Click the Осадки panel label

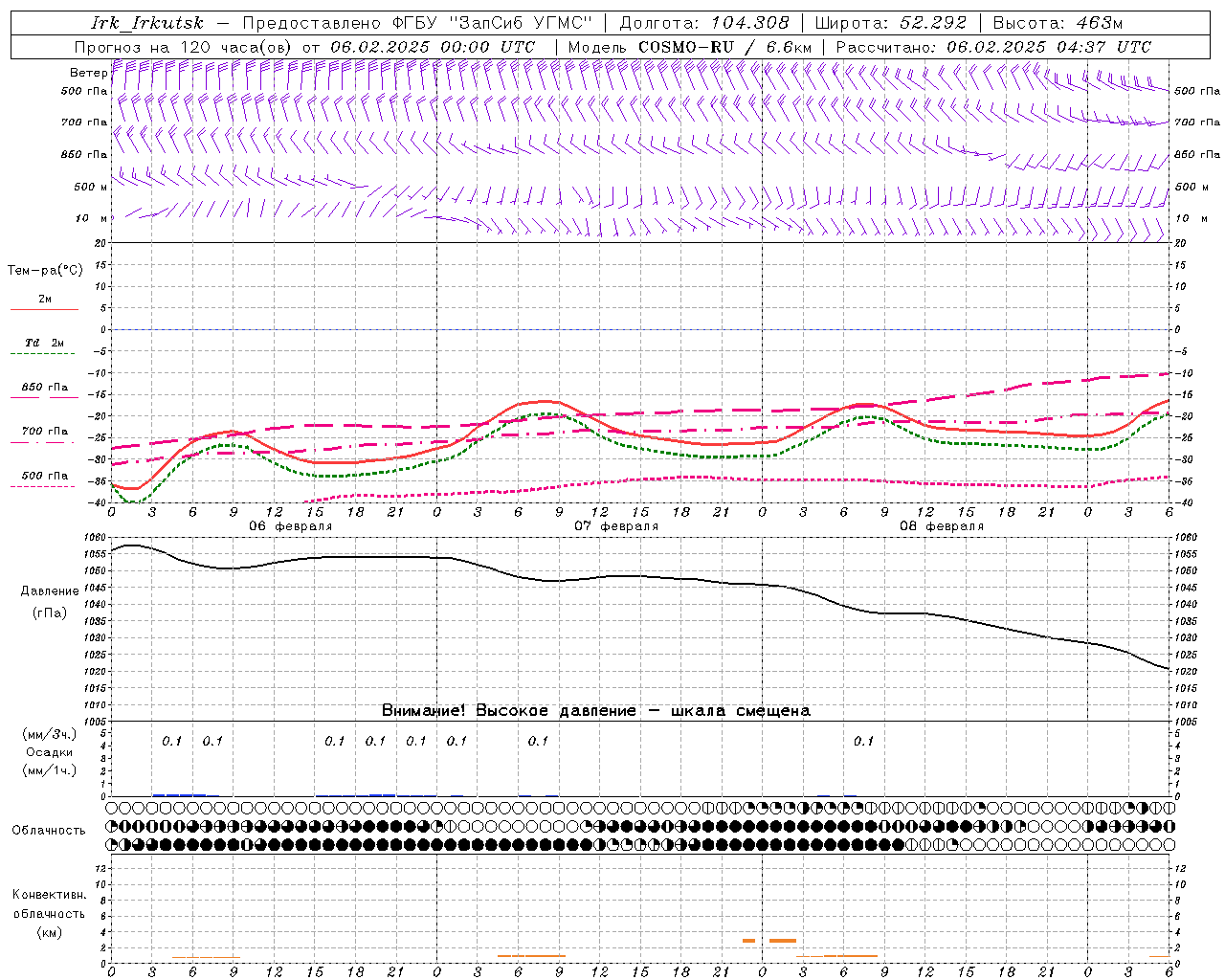50,753
